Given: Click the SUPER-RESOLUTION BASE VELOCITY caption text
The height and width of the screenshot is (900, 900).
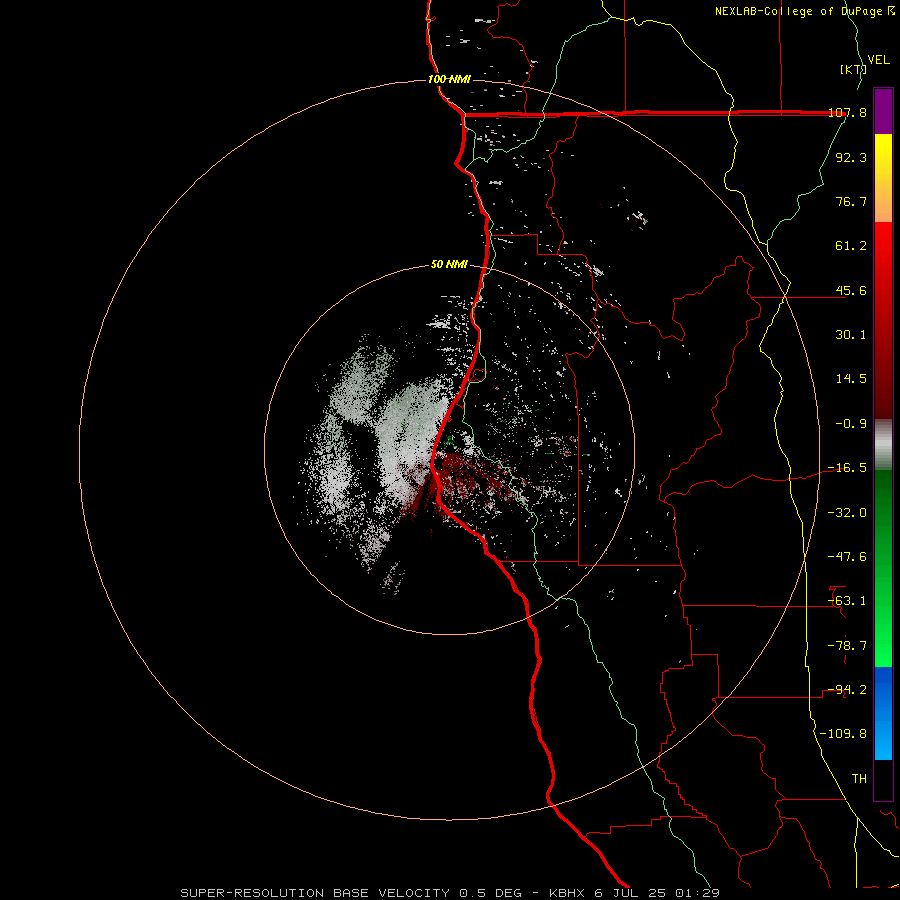Looking at the screenshot, I should click(315, 893).
